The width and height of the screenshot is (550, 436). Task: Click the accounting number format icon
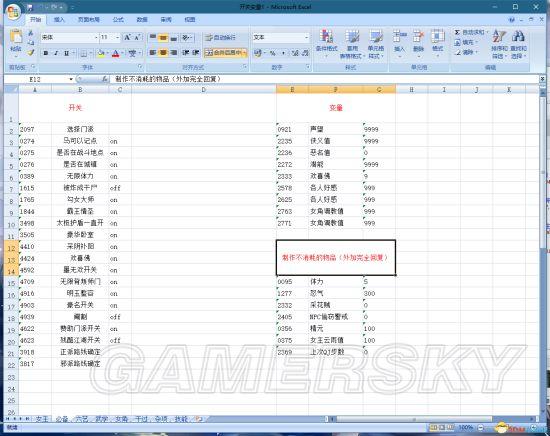258,53
